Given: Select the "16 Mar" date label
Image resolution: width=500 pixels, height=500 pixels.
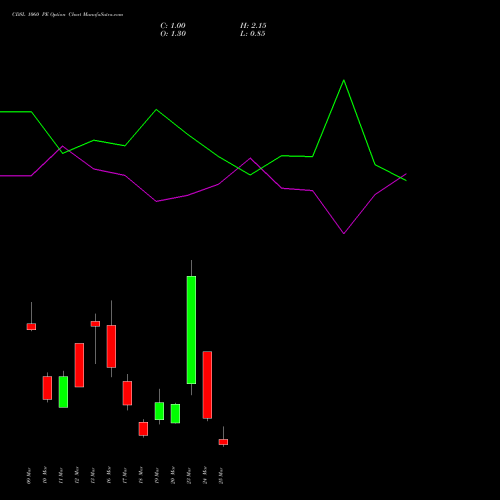Looking at the screenshot, I should 109,476.
